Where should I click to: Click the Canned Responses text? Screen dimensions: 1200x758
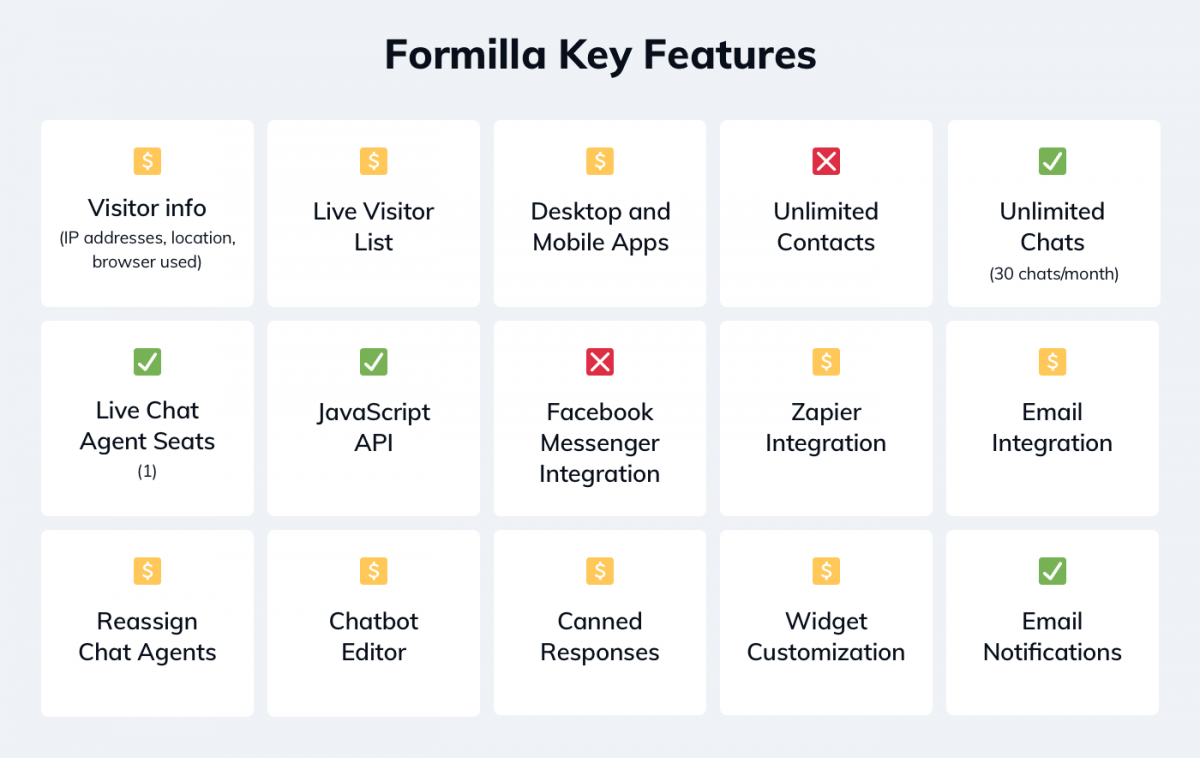coord(600,637)
